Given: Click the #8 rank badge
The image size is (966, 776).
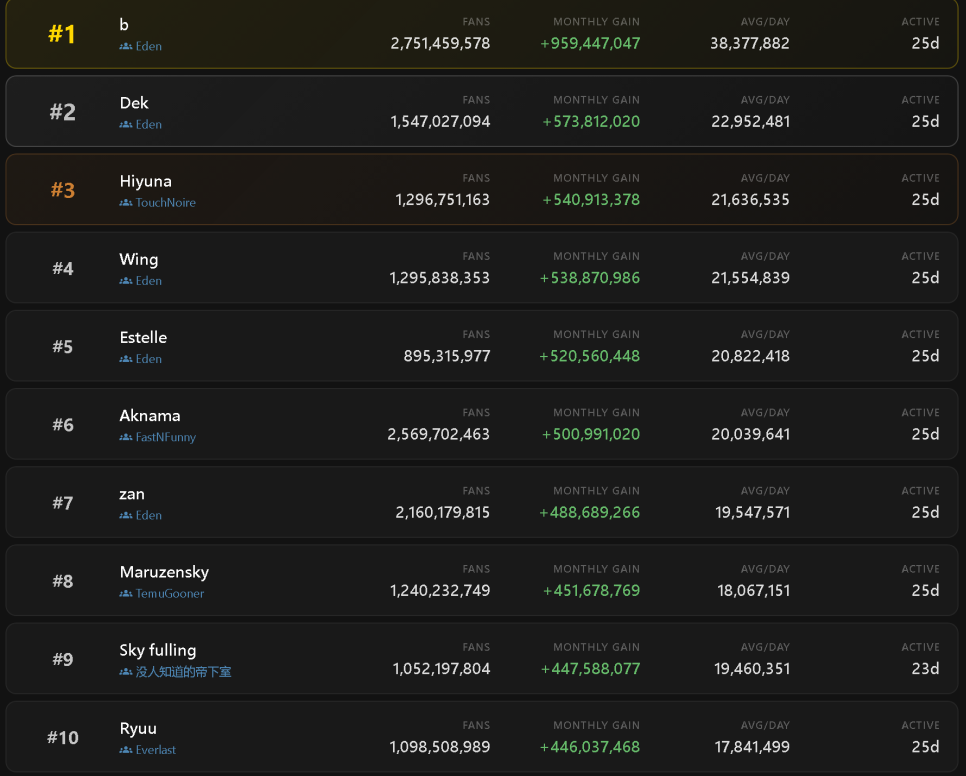Looking at the screenshot, I should pos(63,581).
